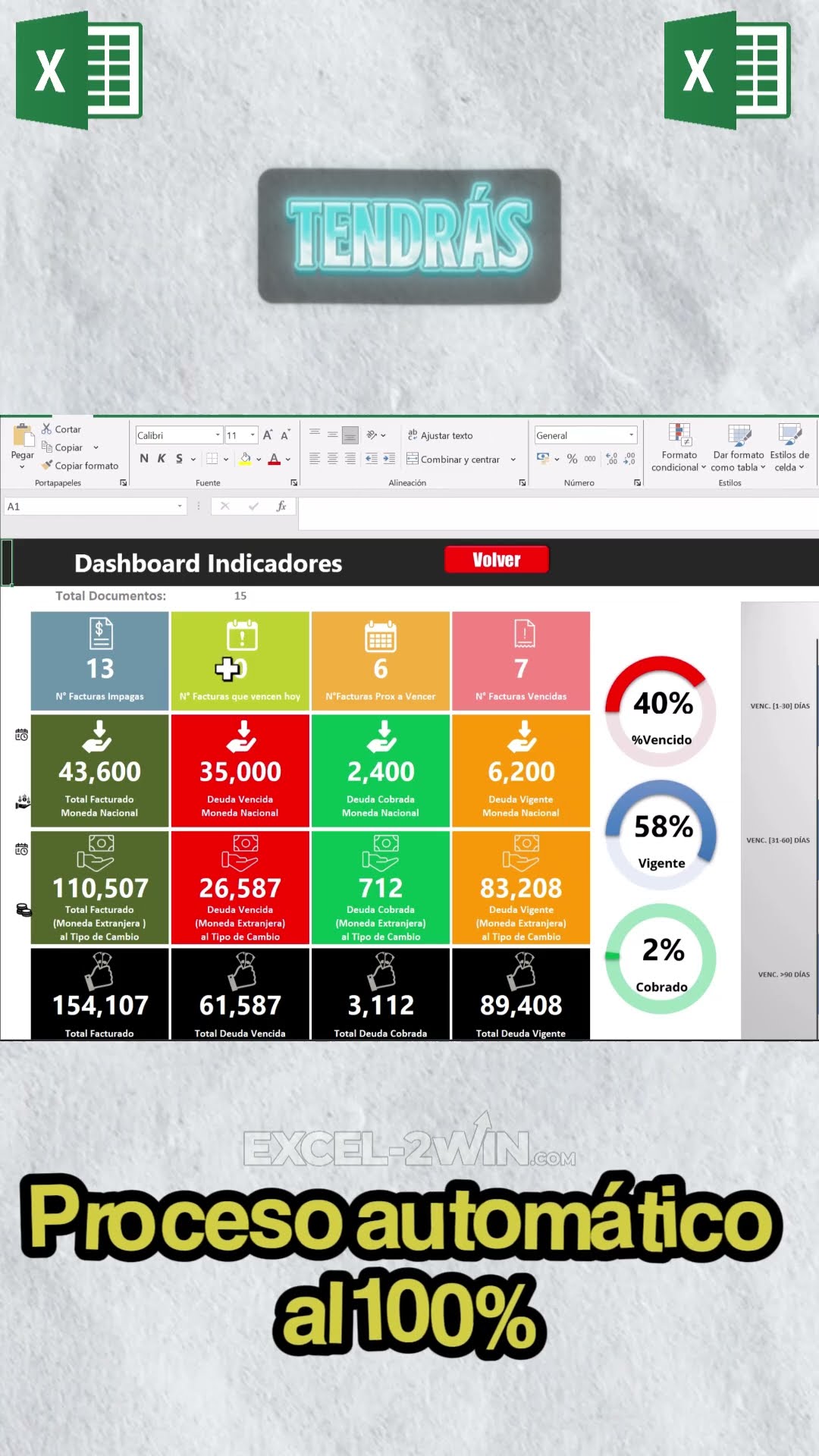Click the 58% Vigente donut chart
819x1456 pixels.
[x=661, y=835]
